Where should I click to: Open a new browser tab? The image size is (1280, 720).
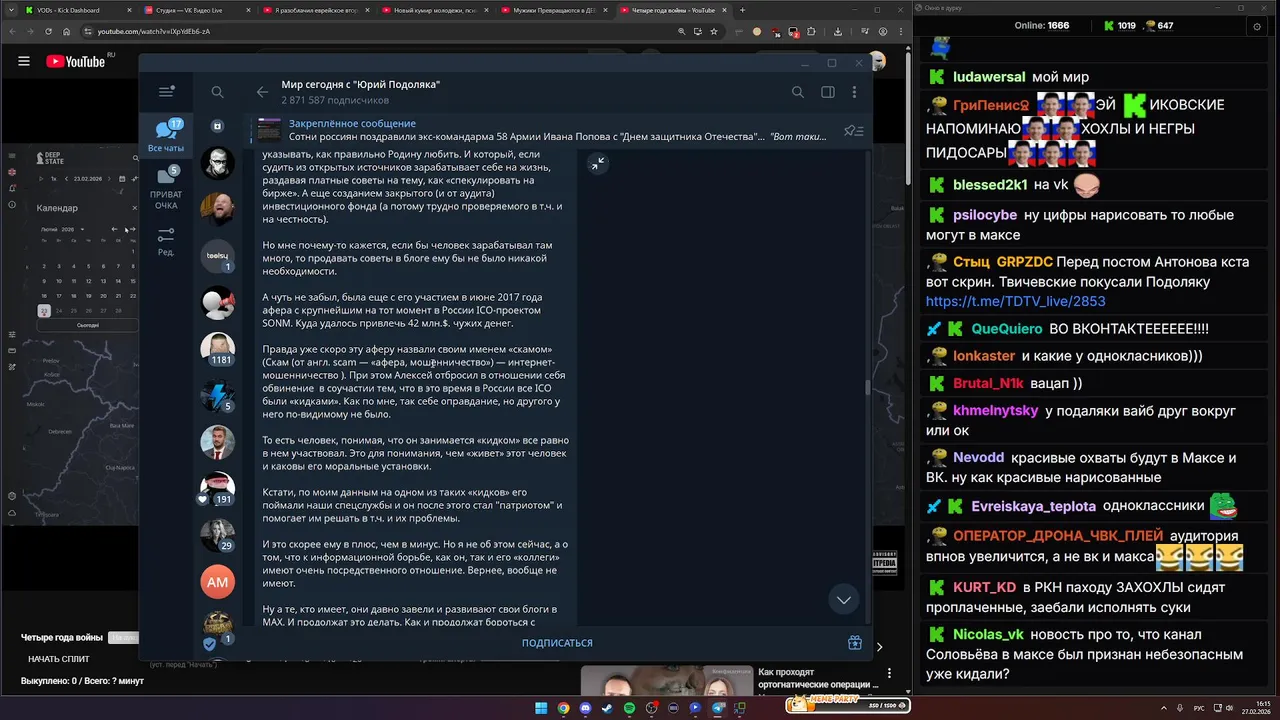tap(742, 10)
